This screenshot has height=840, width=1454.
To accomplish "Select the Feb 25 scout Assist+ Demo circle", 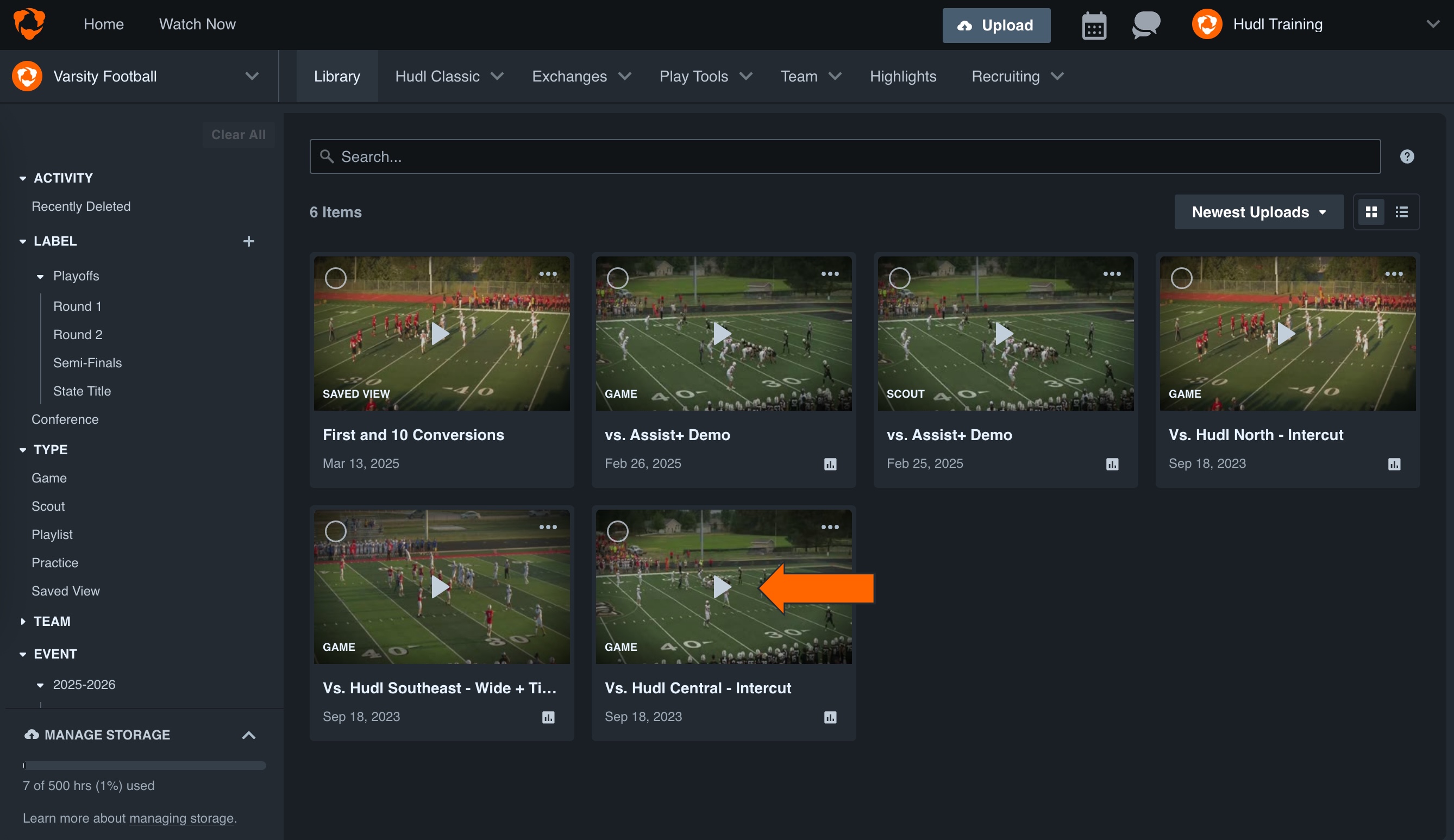I will (899, 278).
